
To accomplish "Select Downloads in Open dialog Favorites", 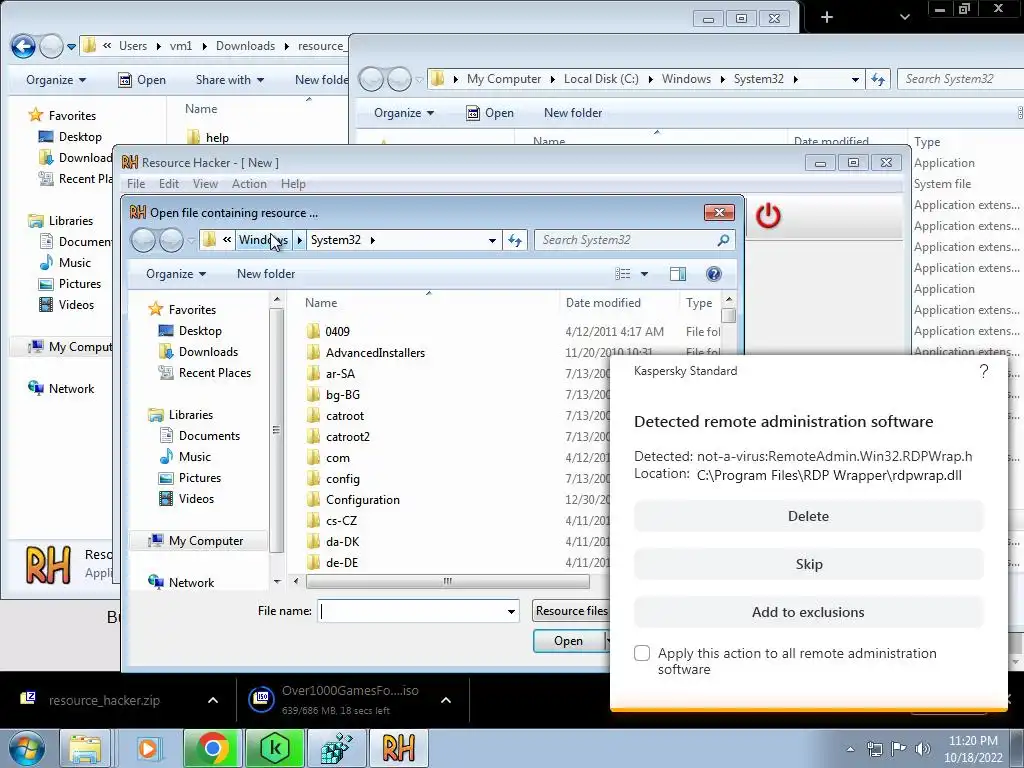I will coord(208,352).
